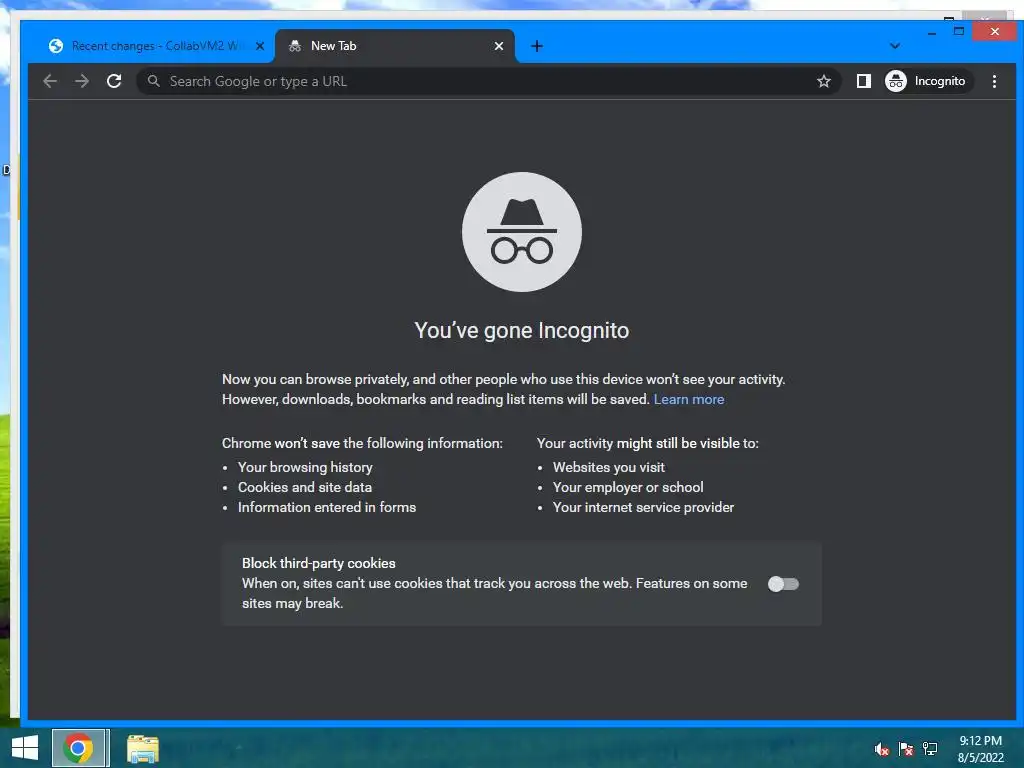Click the "Your browsing history" bullet
The width and height of the screenshot is (1024, 768).
coord(305,467)
